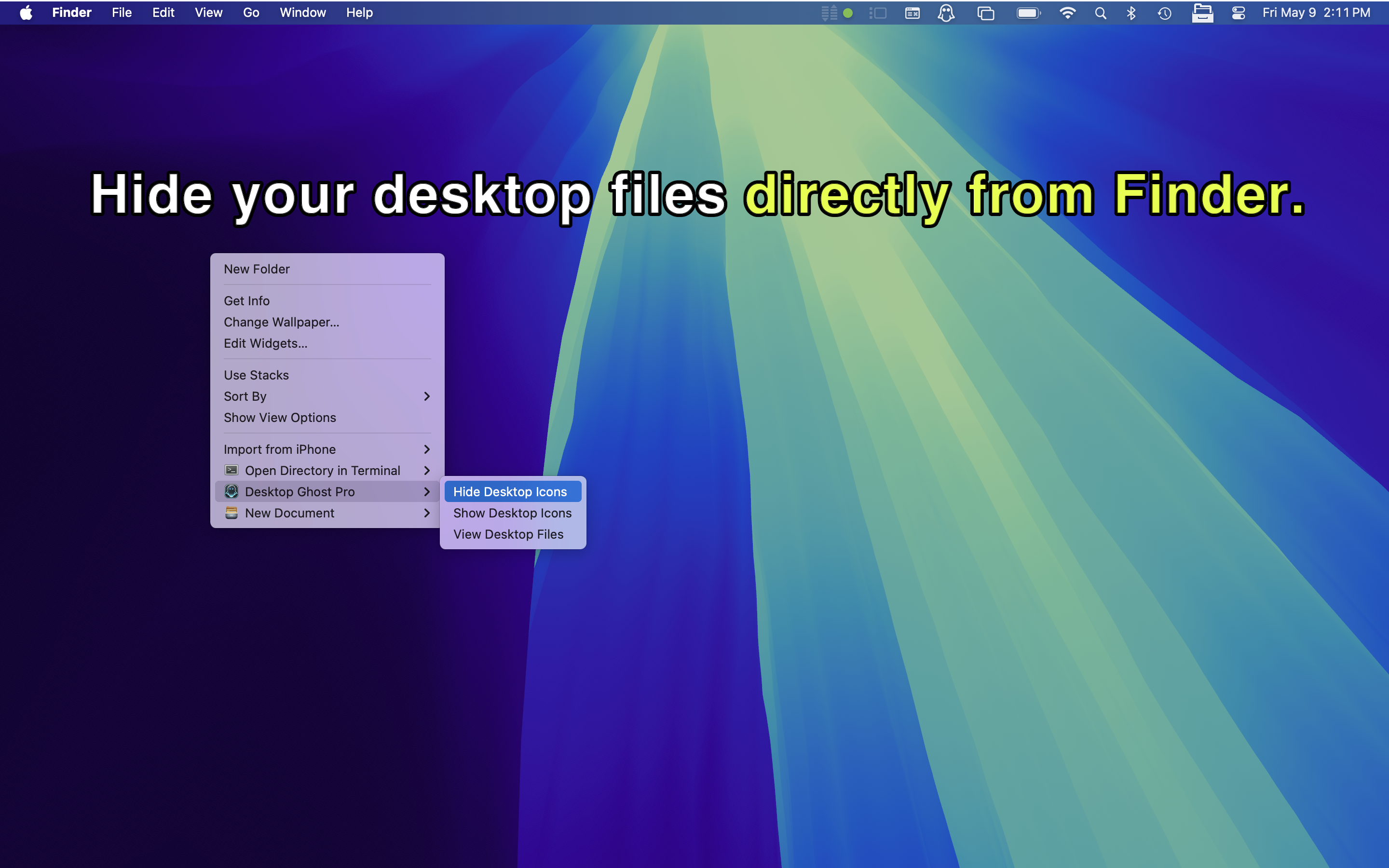Expand the New Document submenu chevron
1389x868 pixels.
426,513
